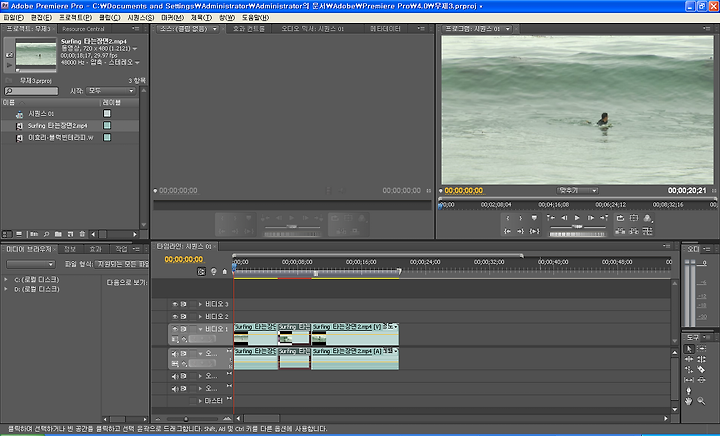This screenshot has width=720, height=436.
Task: Open the 시퀀스(S) menu
Action: click(x=140, y=17)
